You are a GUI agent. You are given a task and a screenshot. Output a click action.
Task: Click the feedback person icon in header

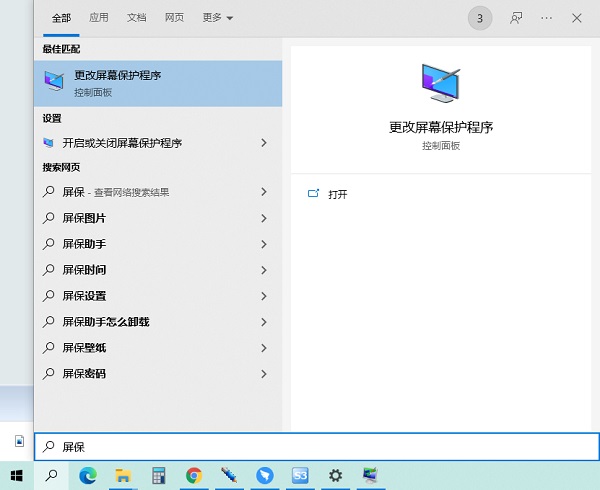point(516,18)
